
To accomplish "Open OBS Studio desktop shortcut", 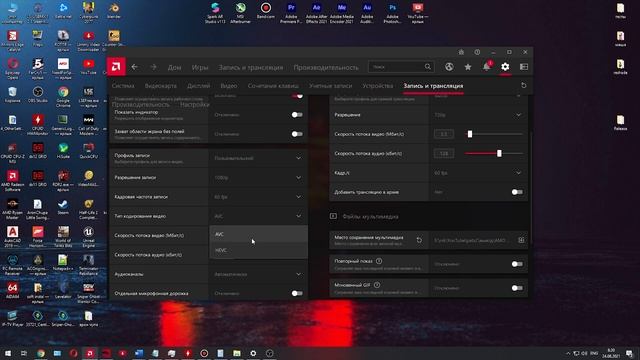I will tap(38, 95).
